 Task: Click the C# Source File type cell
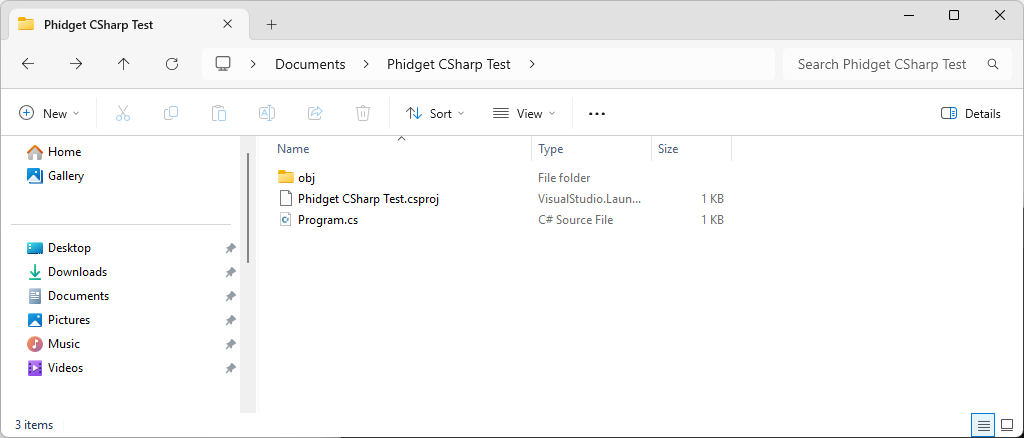point(575,220)
